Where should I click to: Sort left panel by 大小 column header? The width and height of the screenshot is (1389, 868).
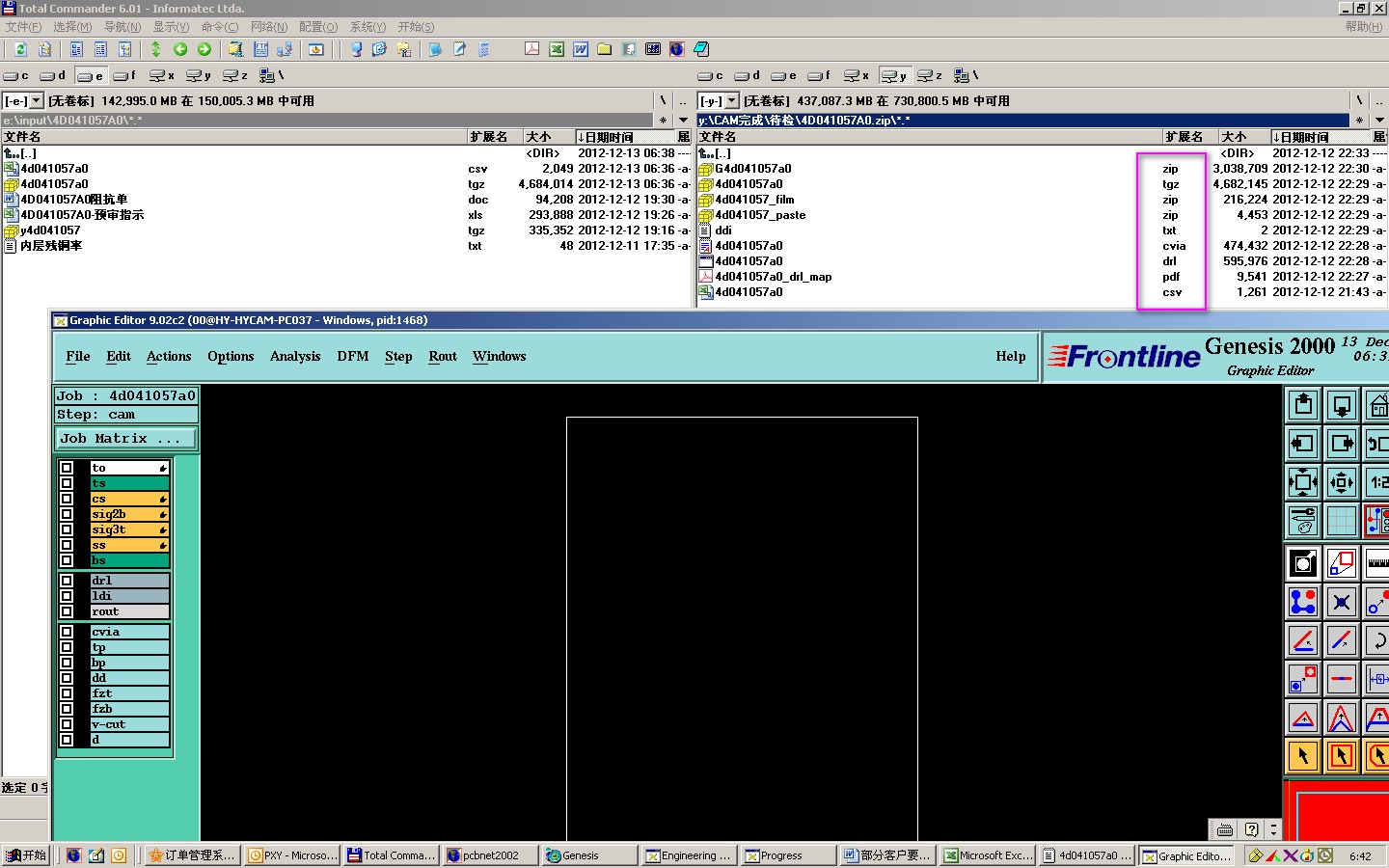[x=549, y=137]
